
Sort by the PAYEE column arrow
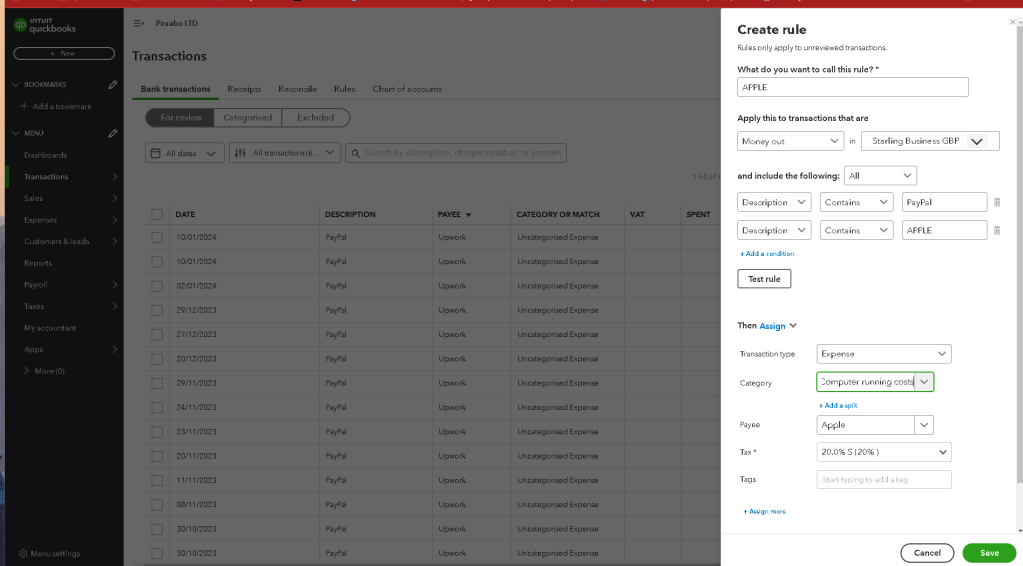tap(468, 215)
